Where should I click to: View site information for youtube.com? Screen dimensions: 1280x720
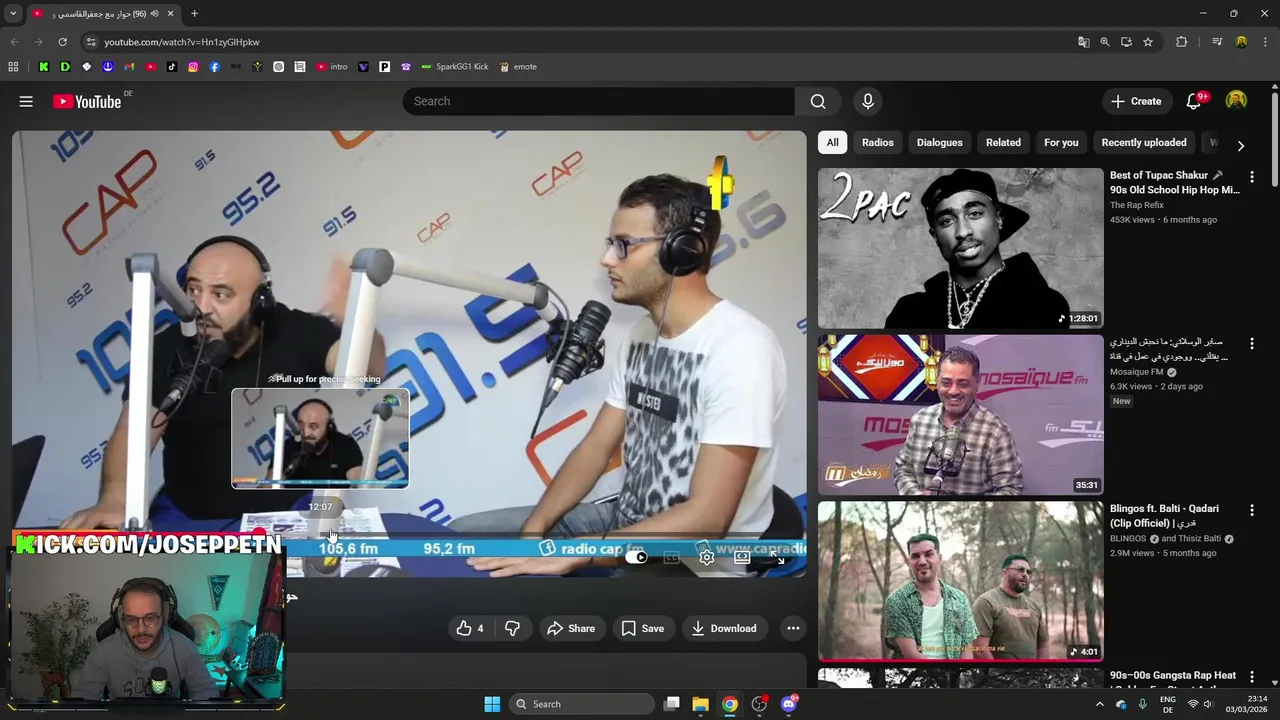[90, 42]
